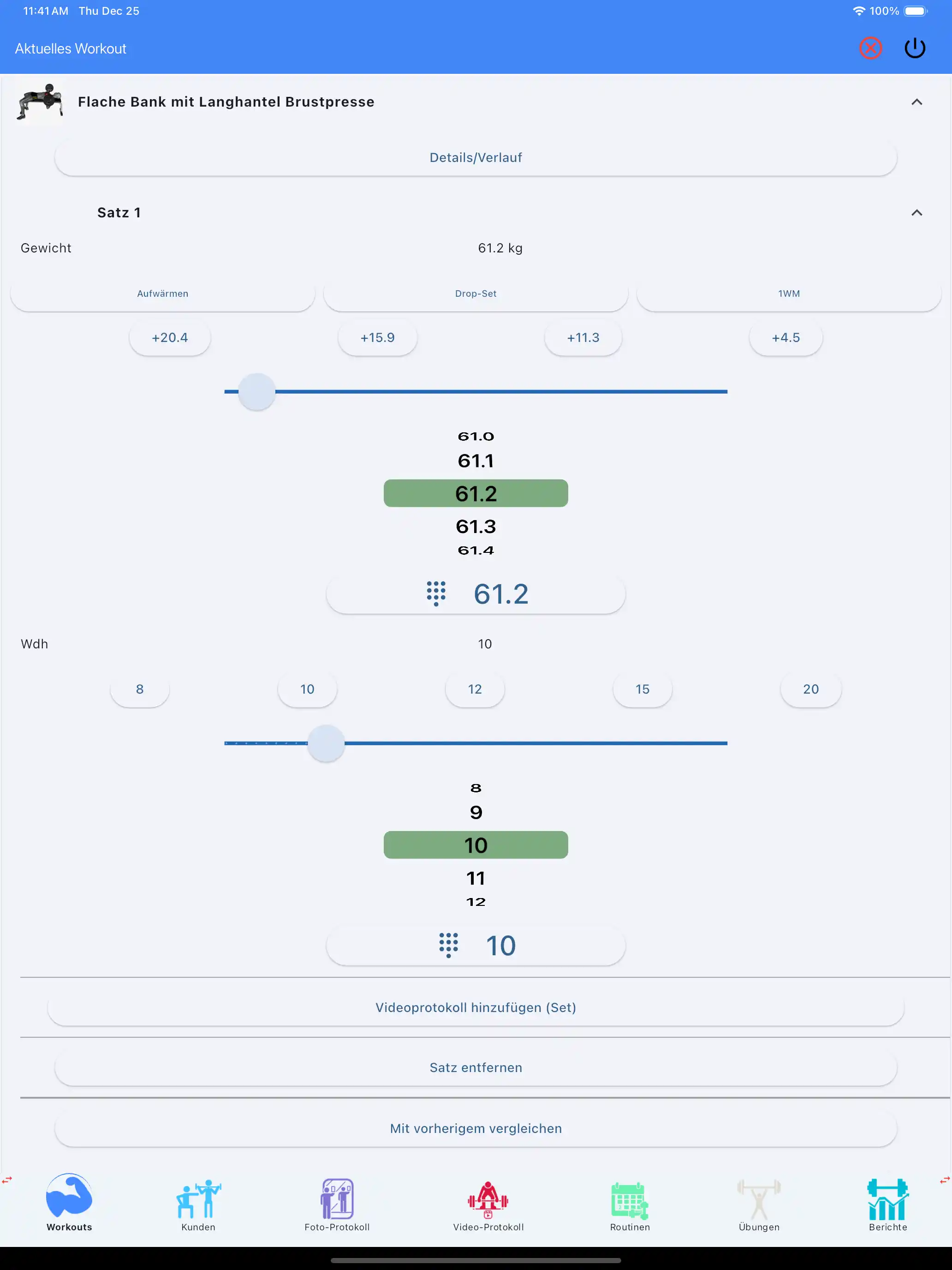Tap the red cancel workout icon
Screen dimensions: 952x1270
(870, 48)
